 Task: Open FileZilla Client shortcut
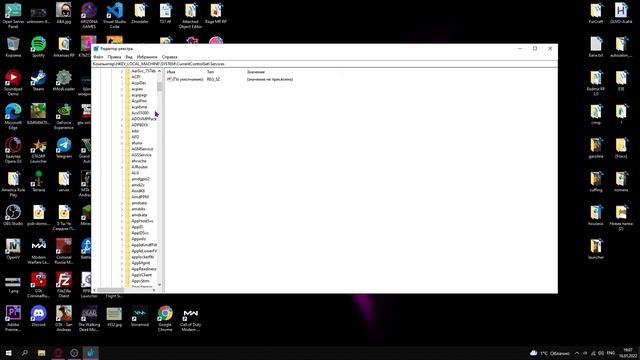64,285
